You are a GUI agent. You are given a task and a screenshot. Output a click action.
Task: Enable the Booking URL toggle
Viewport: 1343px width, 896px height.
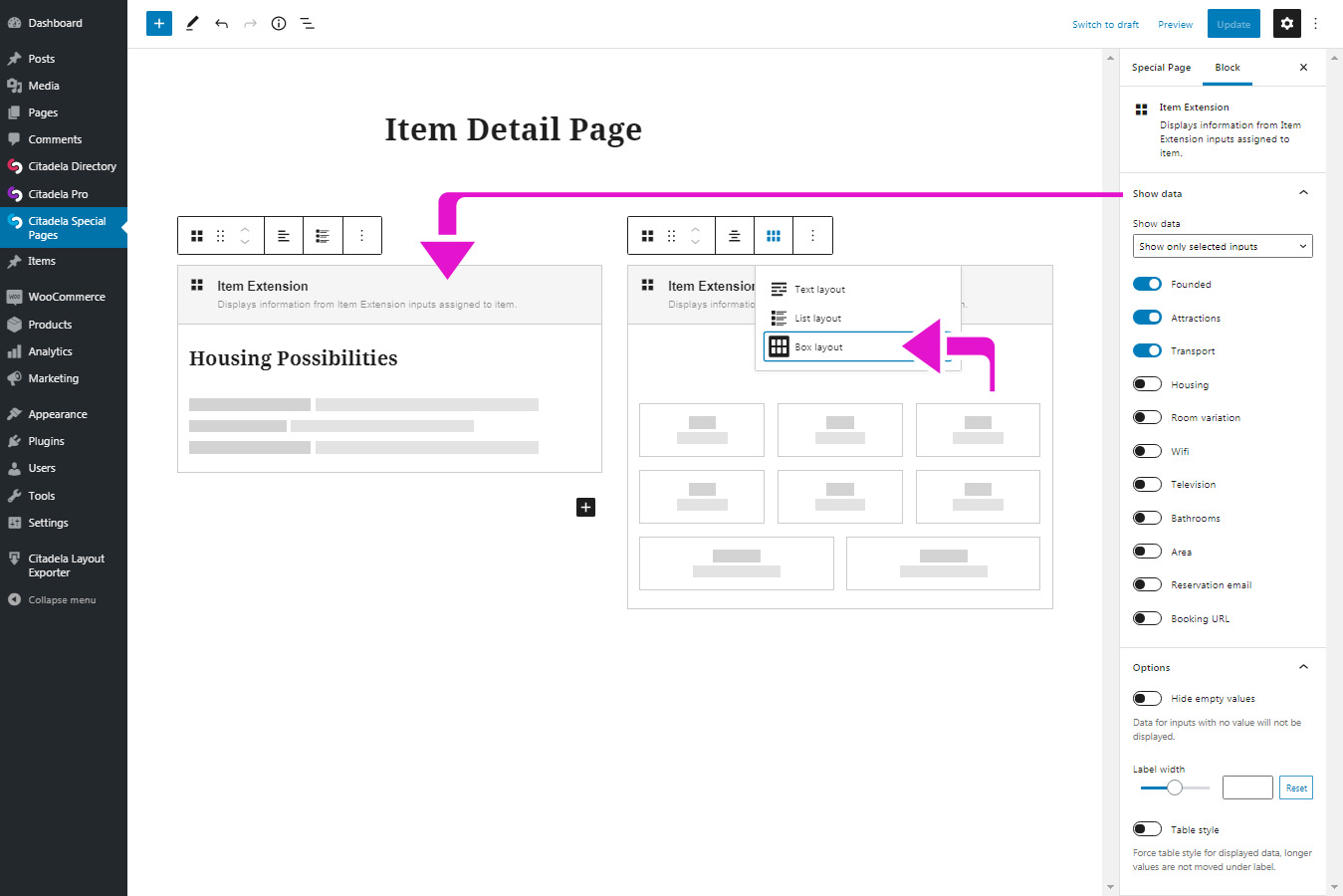[1147, 618]
